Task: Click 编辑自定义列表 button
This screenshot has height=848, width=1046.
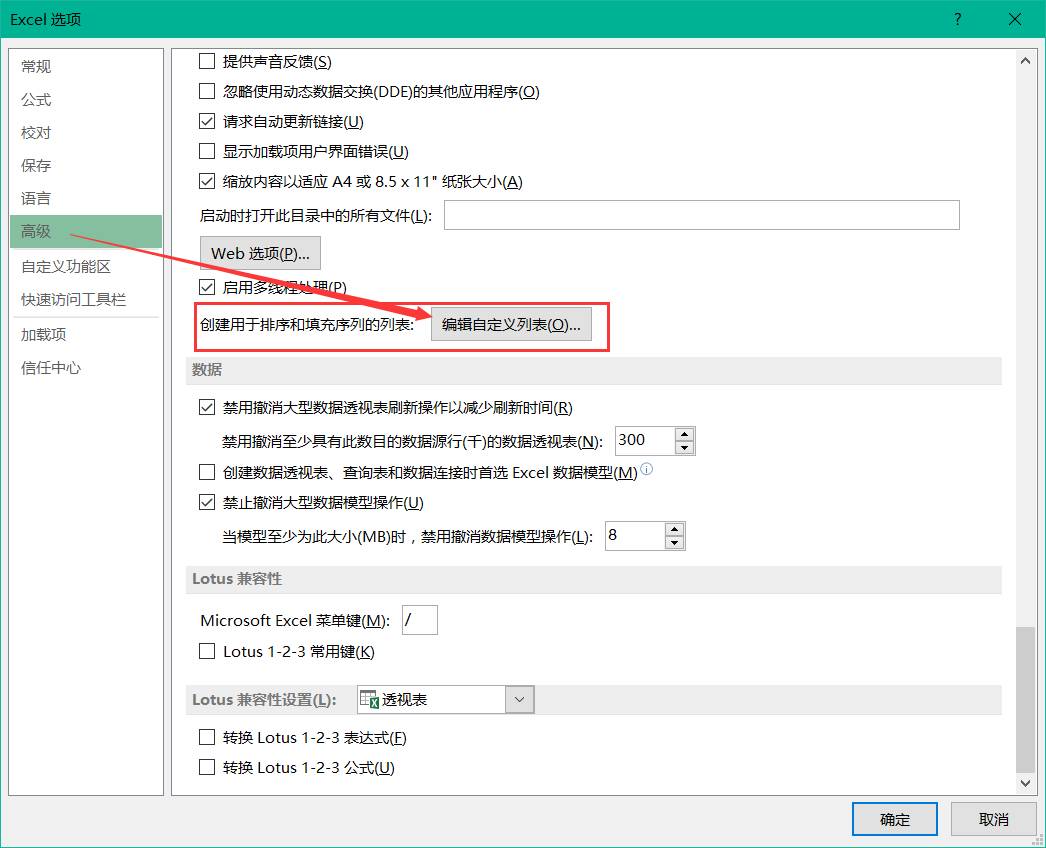Action: point(511,324)
